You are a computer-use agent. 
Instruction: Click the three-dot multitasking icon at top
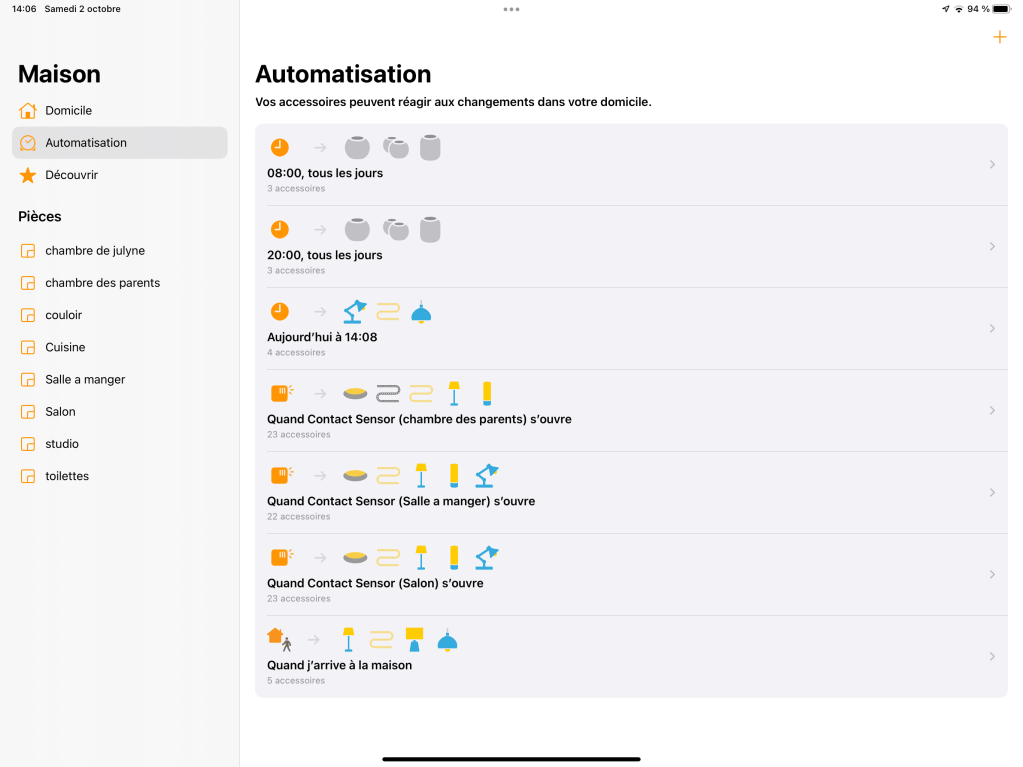511,9
